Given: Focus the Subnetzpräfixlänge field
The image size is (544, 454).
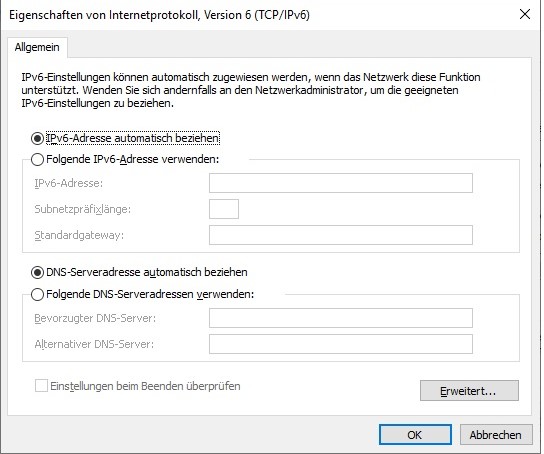Looking at the screenshot, I should pos(224,209).
